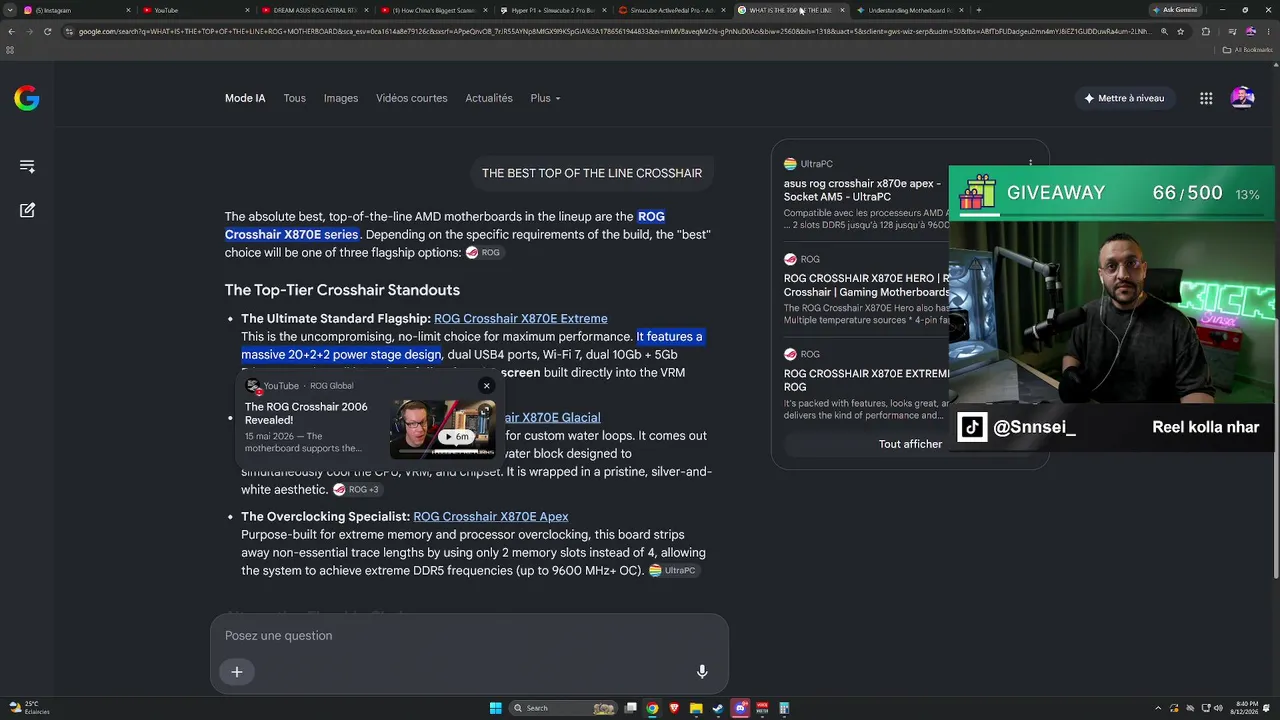The image size is (1280, 720).
Task: Open the asus rog crosshair x870e apex result
Action: click(862, 190)
